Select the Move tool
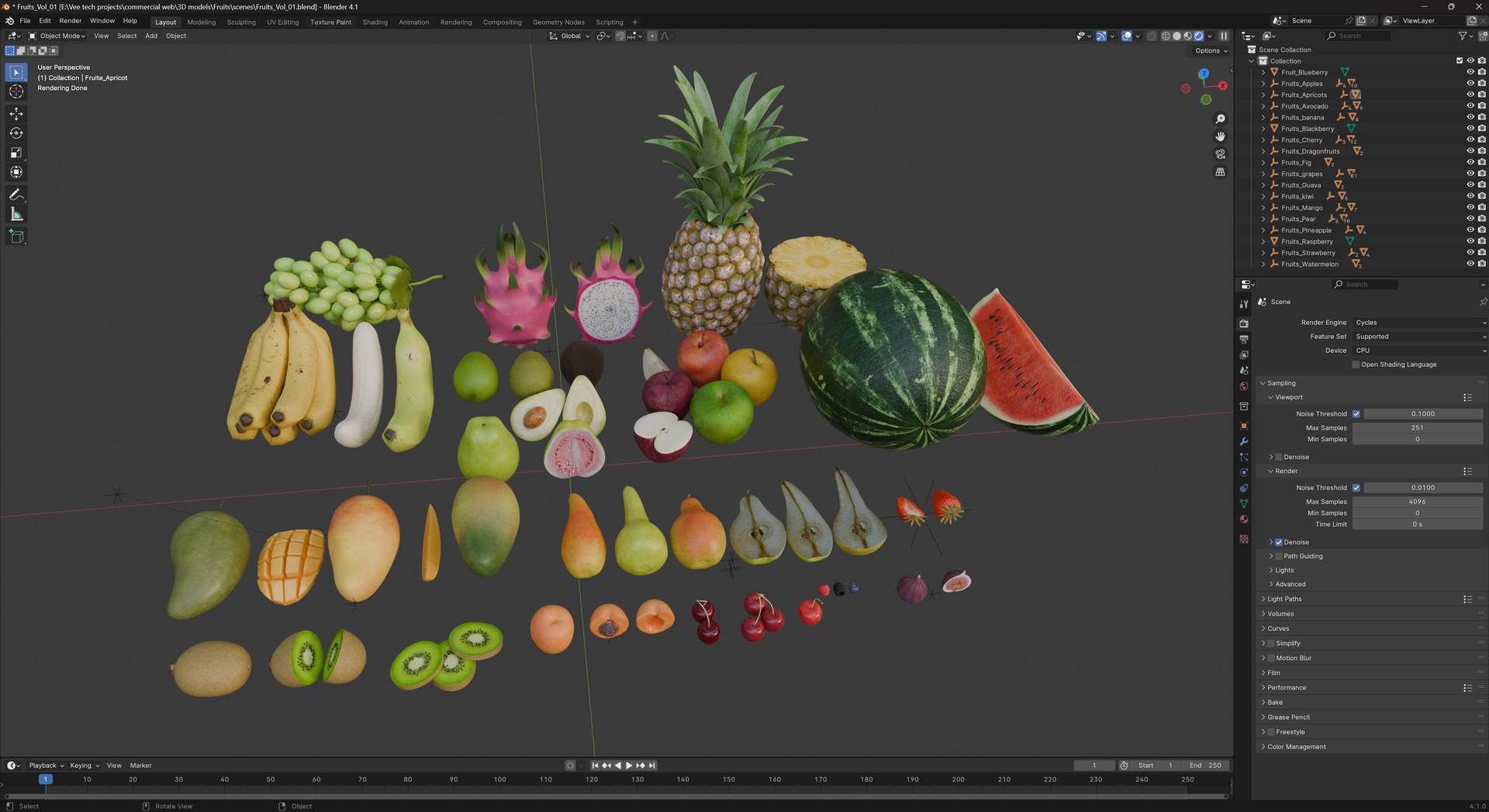This screenshot has height=812, width=1489. coord(16,114)
